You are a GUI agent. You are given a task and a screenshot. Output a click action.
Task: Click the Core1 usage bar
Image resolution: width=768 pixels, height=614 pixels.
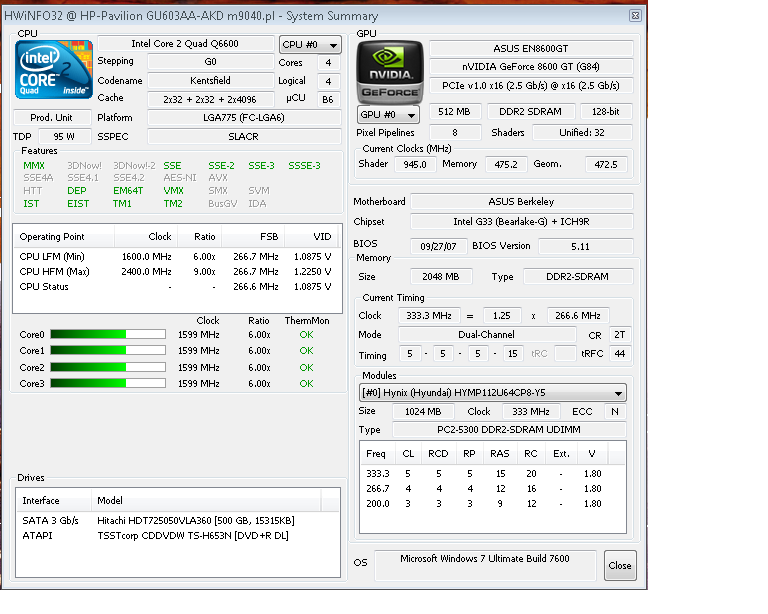click(108, 351)
